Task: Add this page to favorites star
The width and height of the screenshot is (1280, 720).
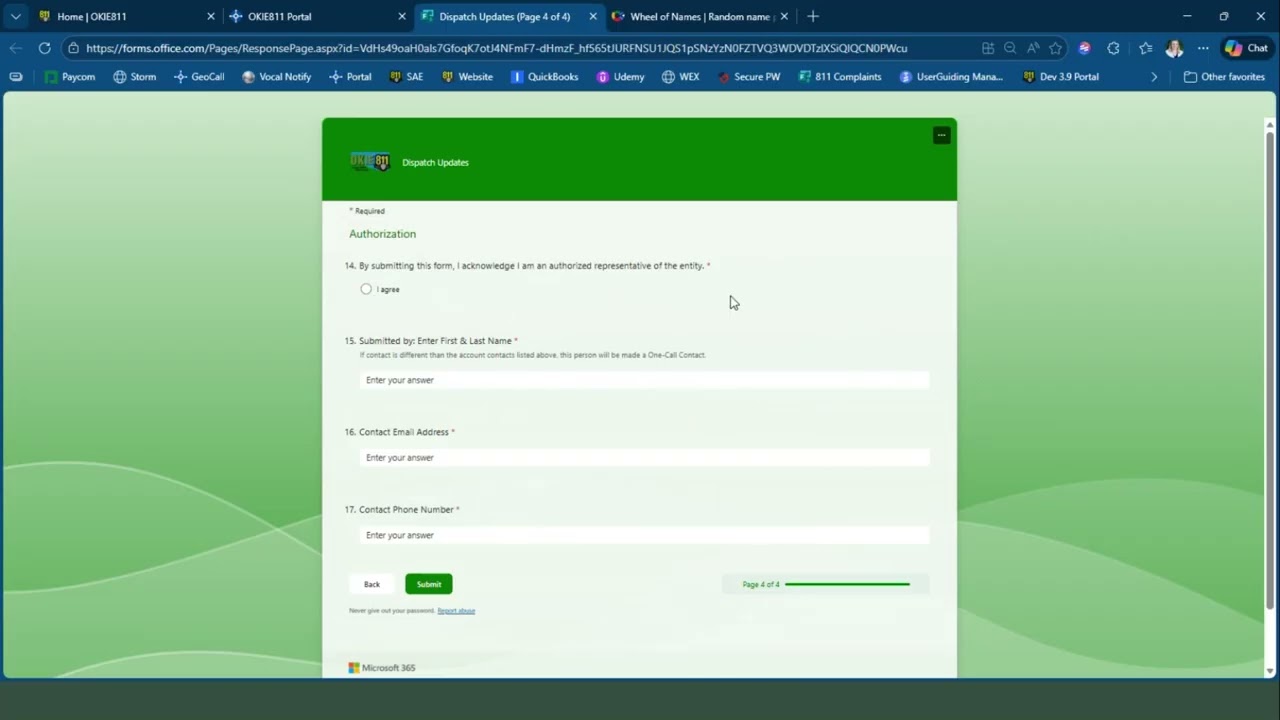Action: point(1055,48)
